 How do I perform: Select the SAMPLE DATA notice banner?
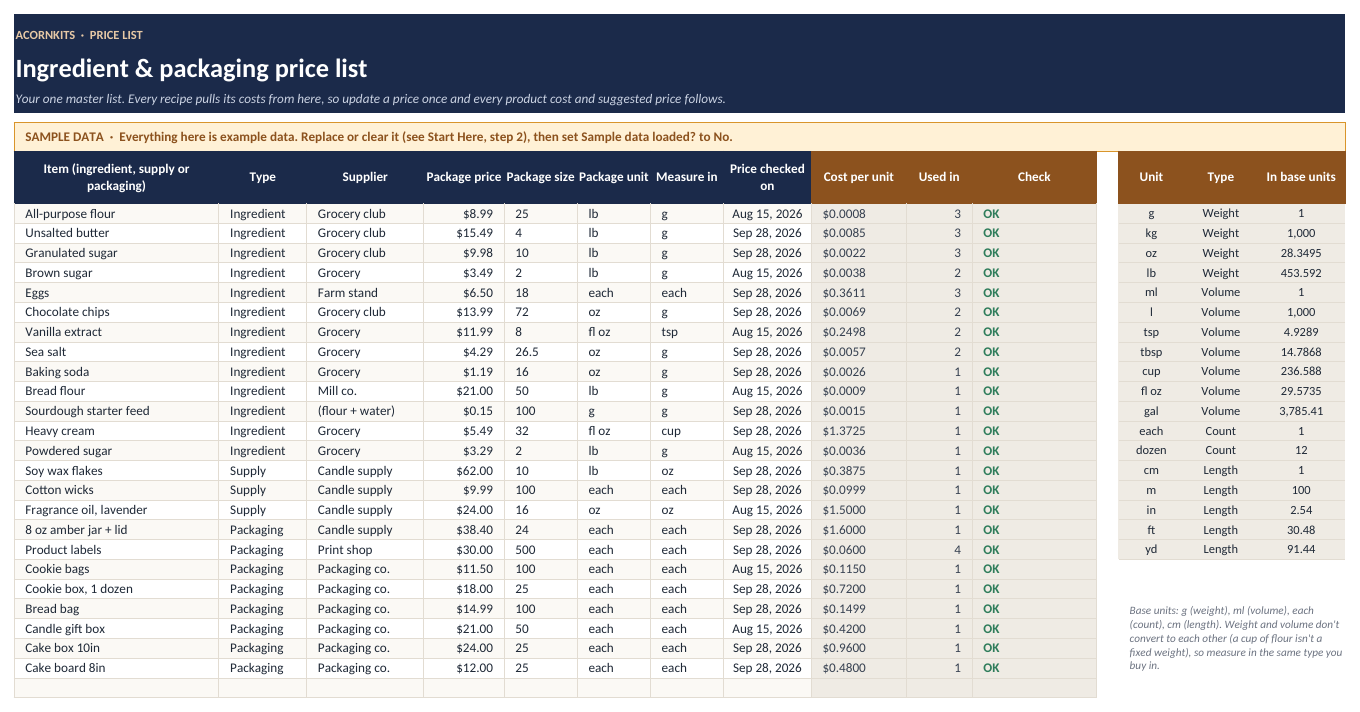(x=680, y=137)
